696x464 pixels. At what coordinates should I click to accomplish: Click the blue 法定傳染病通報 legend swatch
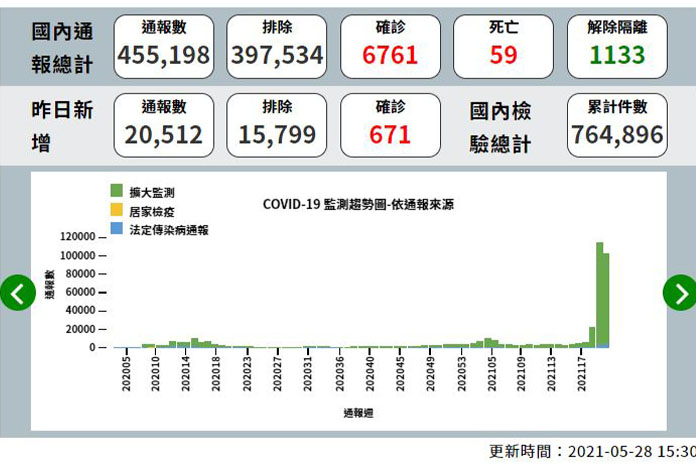point(116,229)
